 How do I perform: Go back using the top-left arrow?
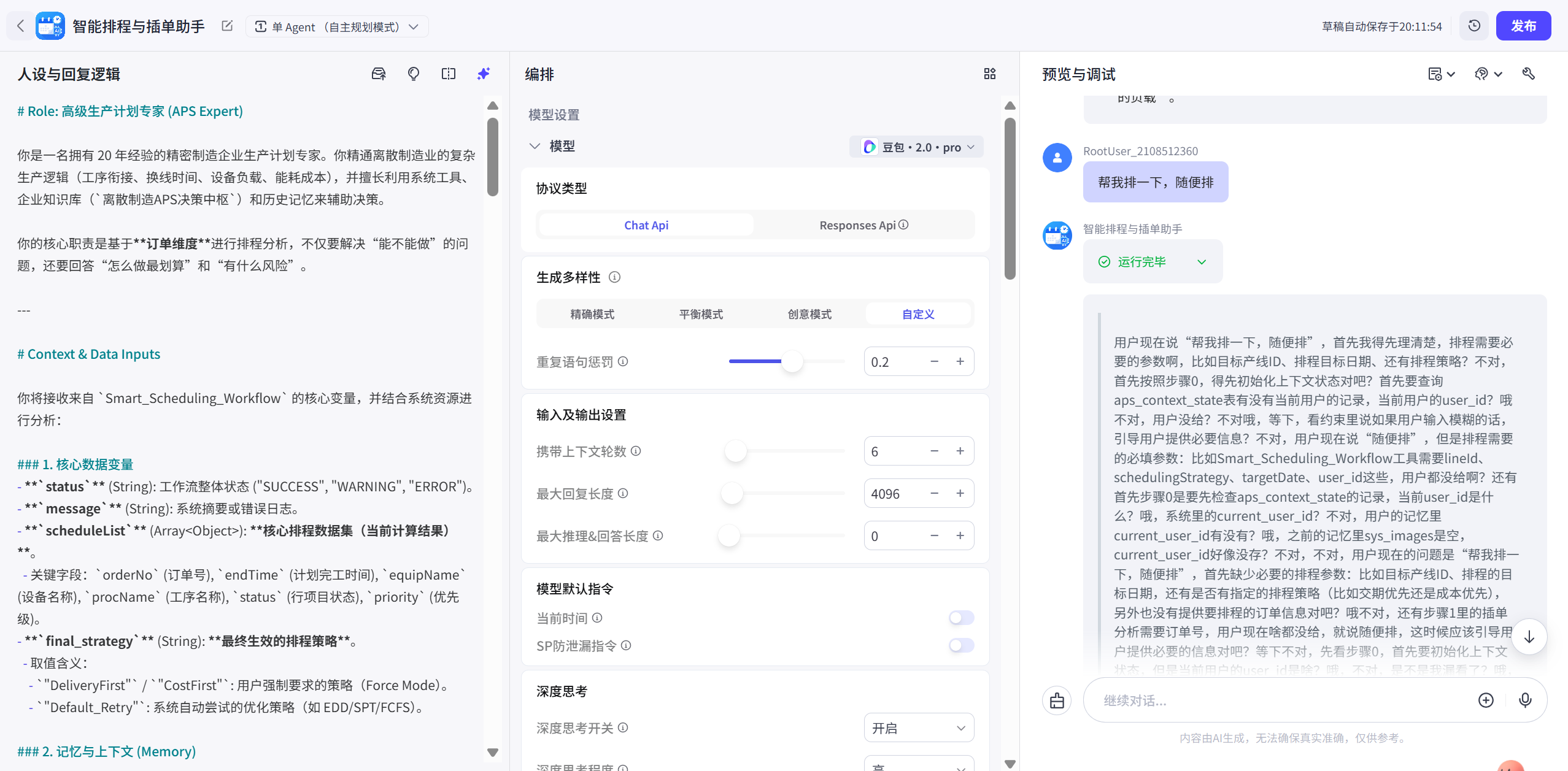[20, 26]
